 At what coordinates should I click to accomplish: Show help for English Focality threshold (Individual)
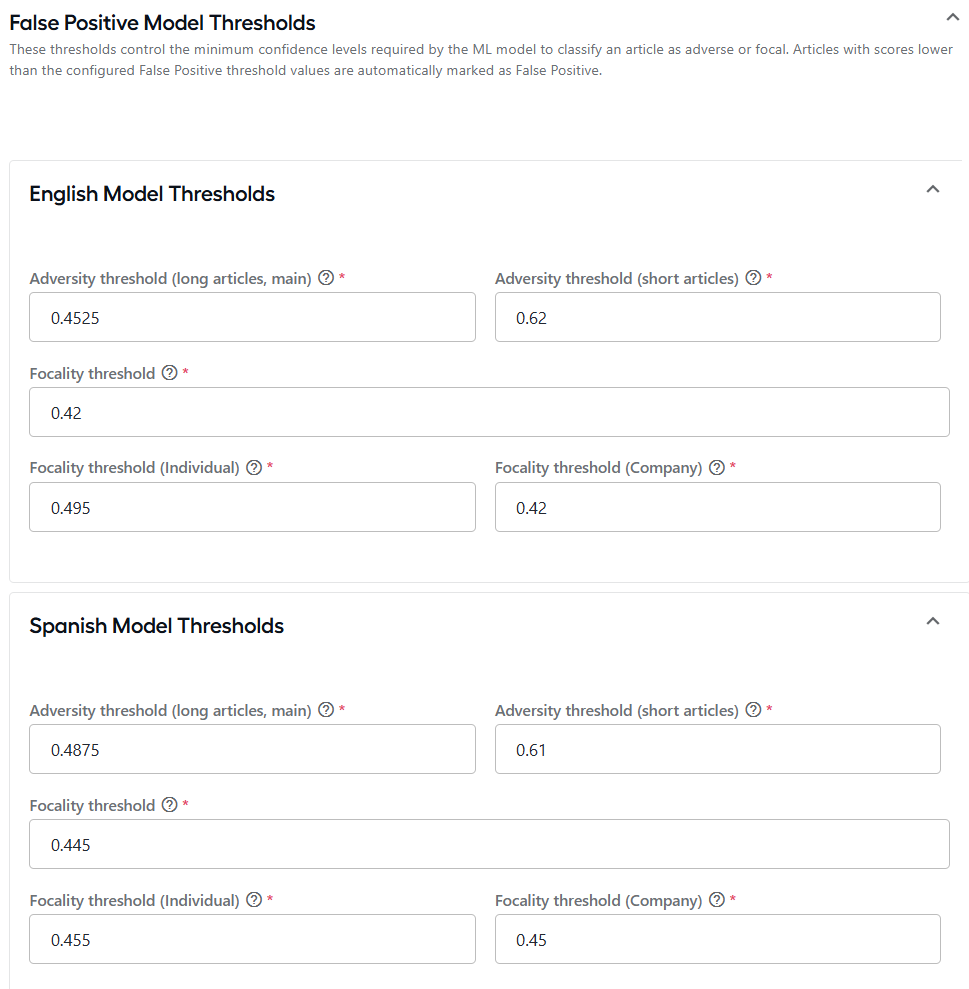254,467
